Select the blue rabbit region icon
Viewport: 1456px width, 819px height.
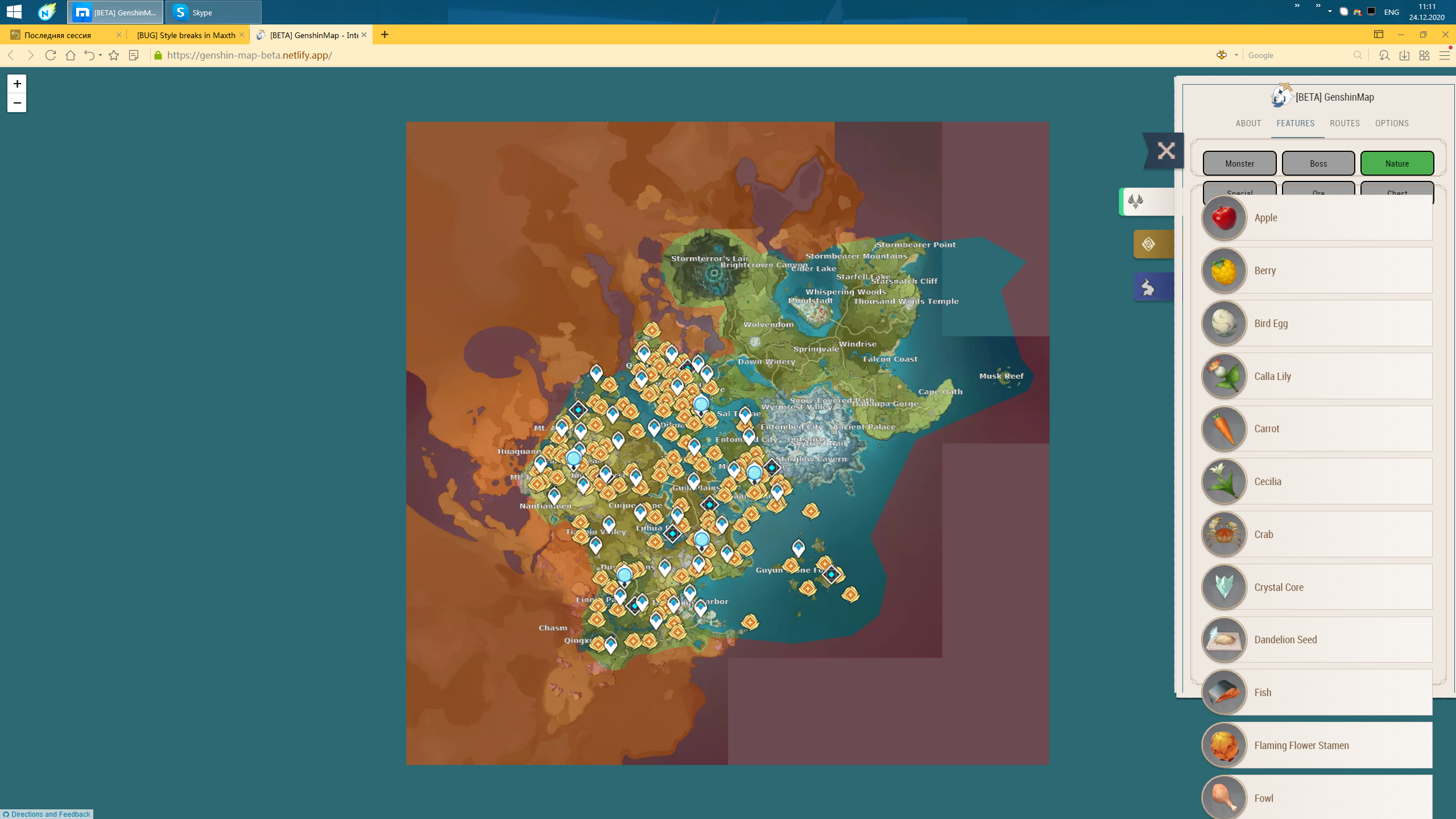point(1149,287)
